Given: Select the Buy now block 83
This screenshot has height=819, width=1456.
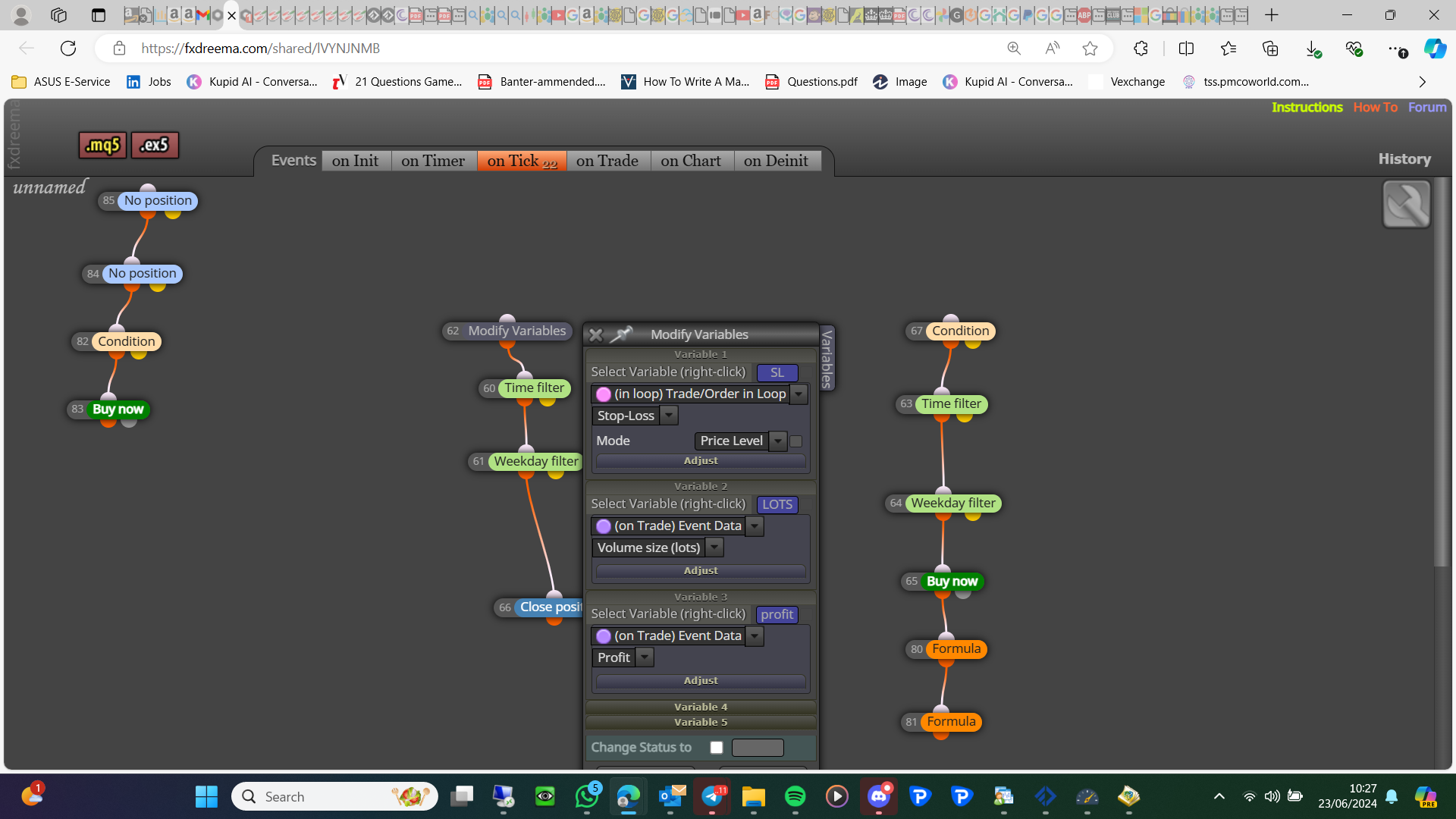Looking at the screenshot, I should tap(118, 409).
